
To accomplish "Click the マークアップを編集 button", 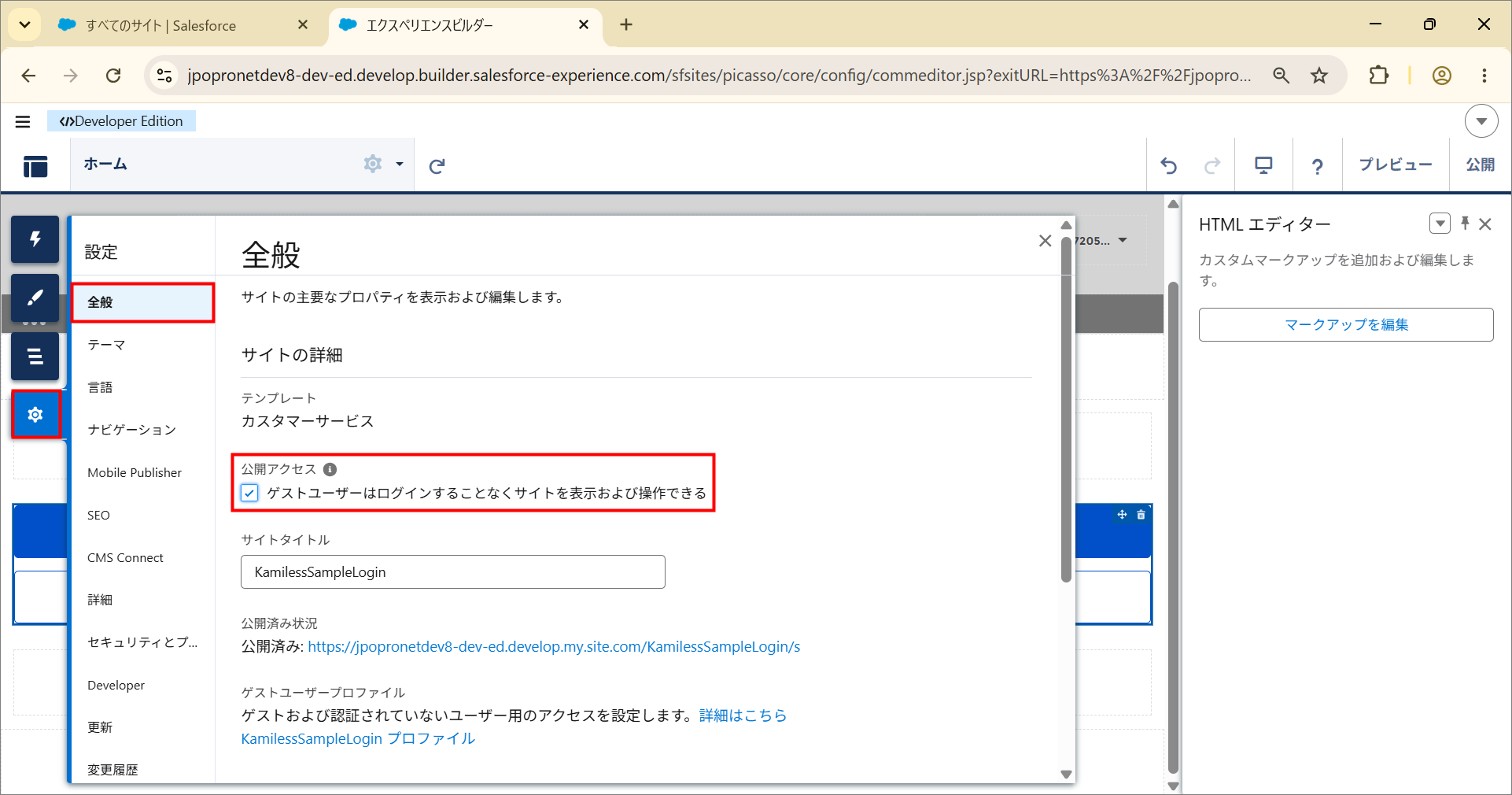I will [x=1346, y=324].
